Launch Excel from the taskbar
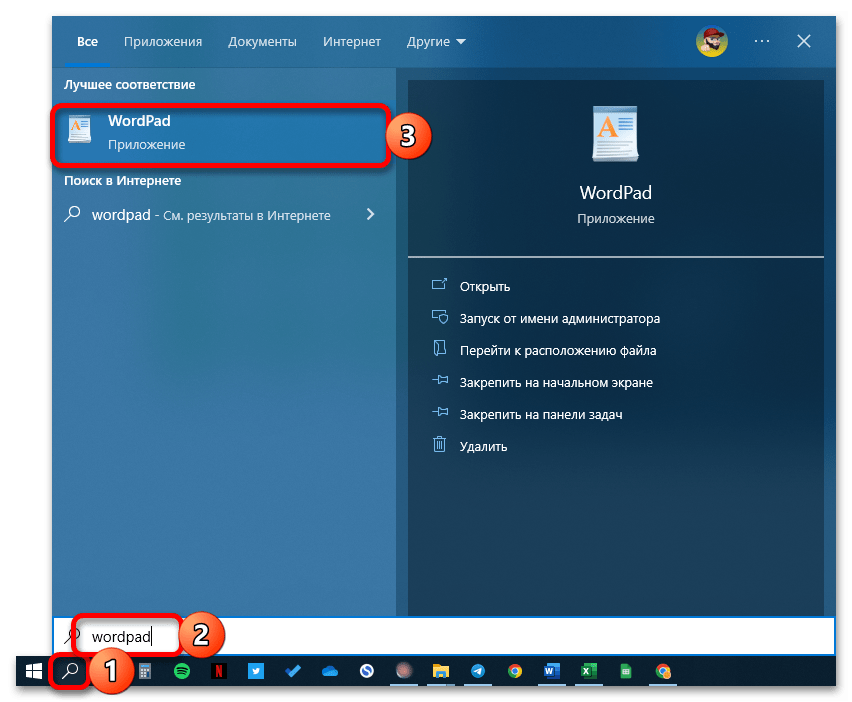Screen dimensions: 852x702 [x=588, y=672]
